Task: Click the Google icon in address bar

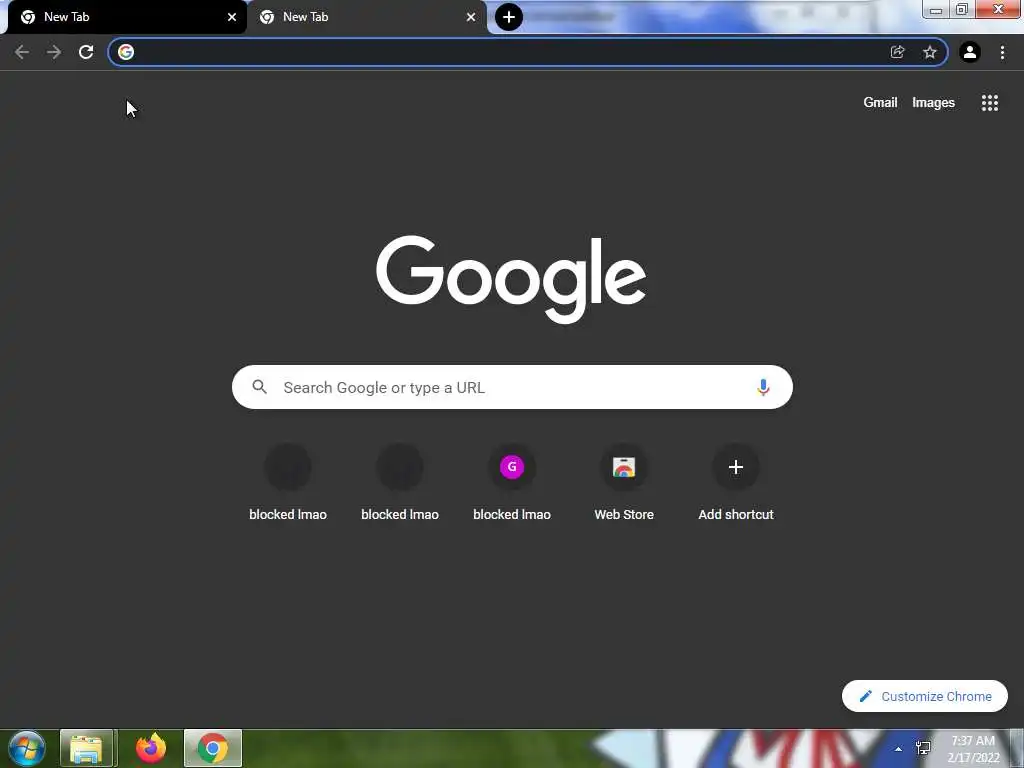Action: pyautogui.click(x=126, y=52)
